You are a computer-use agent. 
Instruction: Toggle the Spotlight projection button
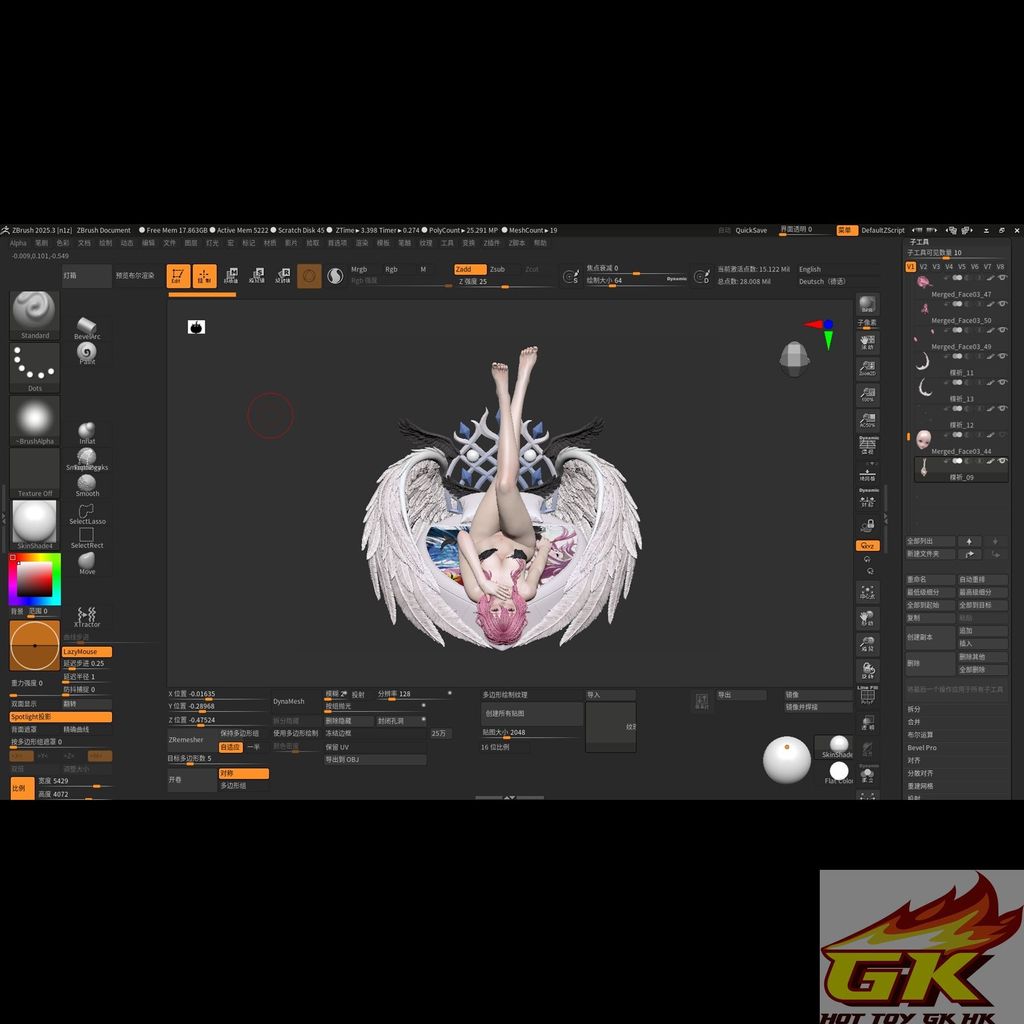(61, 717)
